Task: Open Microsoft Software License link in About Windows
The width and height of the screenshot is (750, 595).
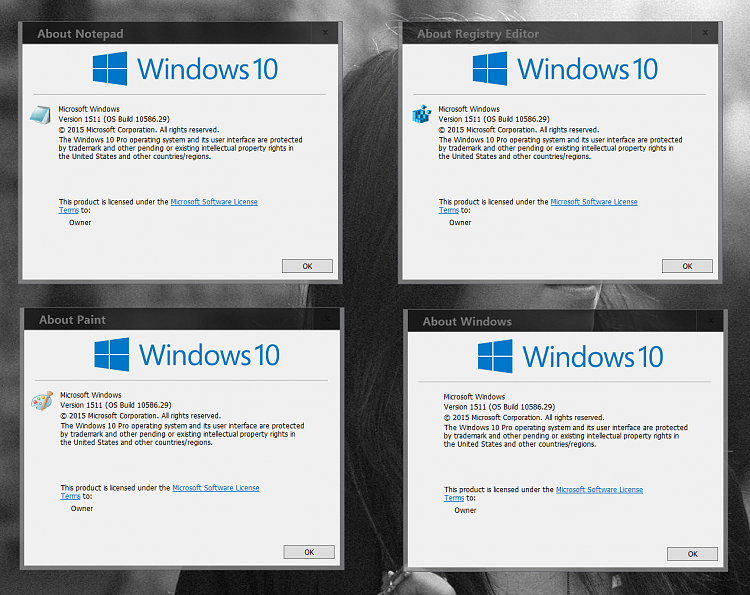Action: click(x=599, y=490)
